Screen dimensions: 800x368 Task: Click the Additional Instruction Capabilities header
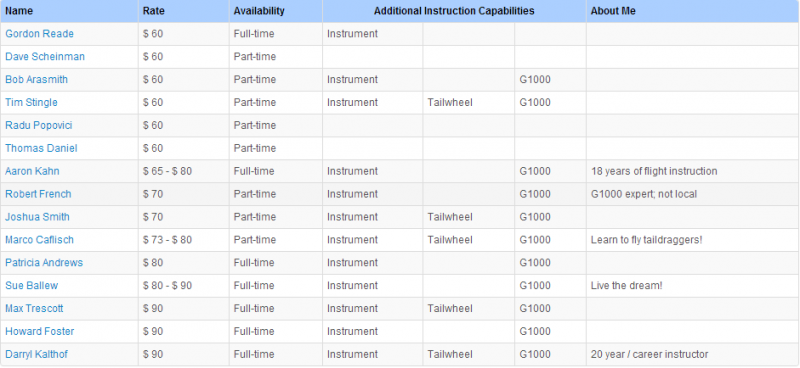(x=454, y=11)
